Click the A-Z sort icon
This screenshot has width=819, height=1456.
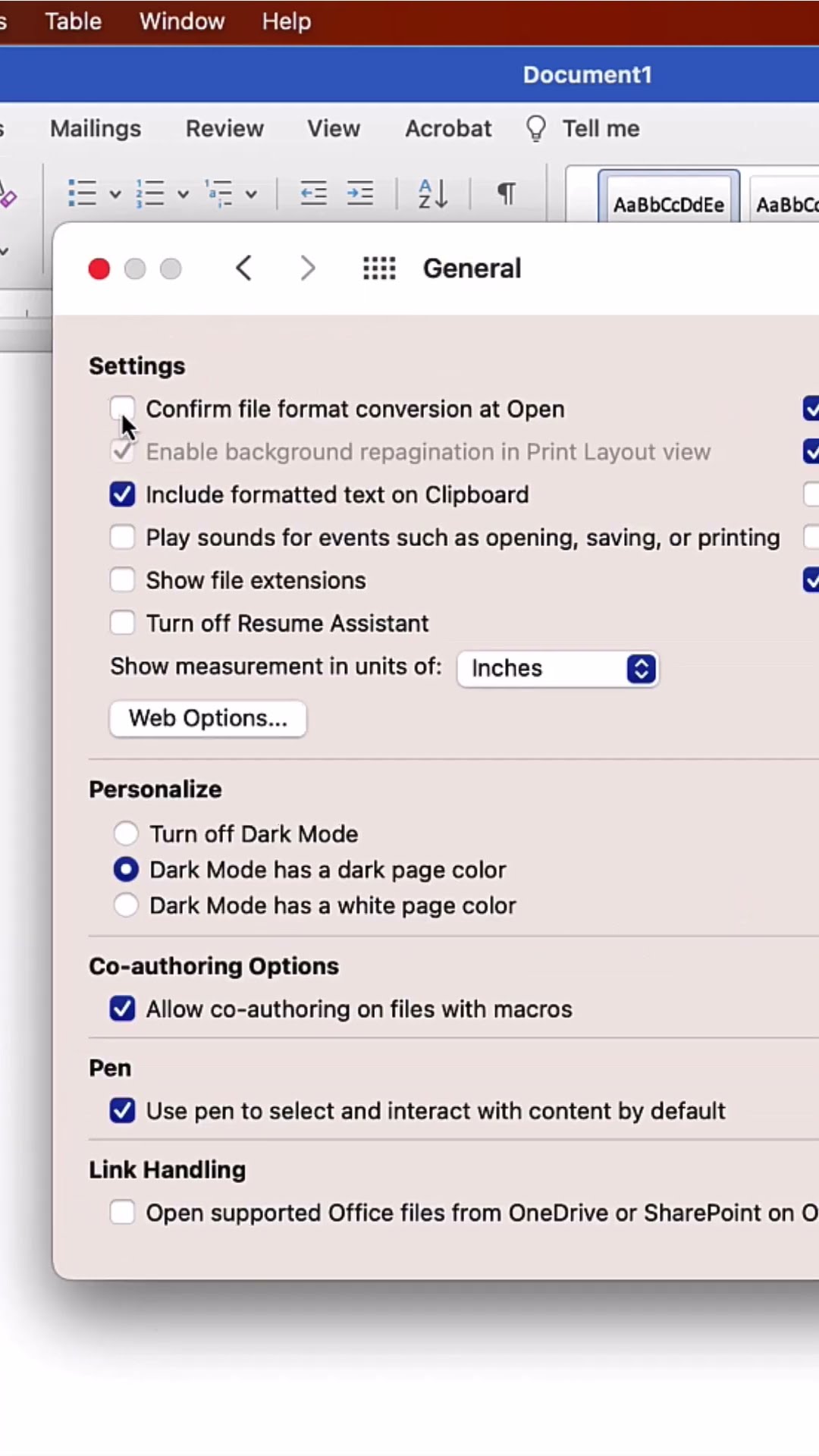click(433, 193)
